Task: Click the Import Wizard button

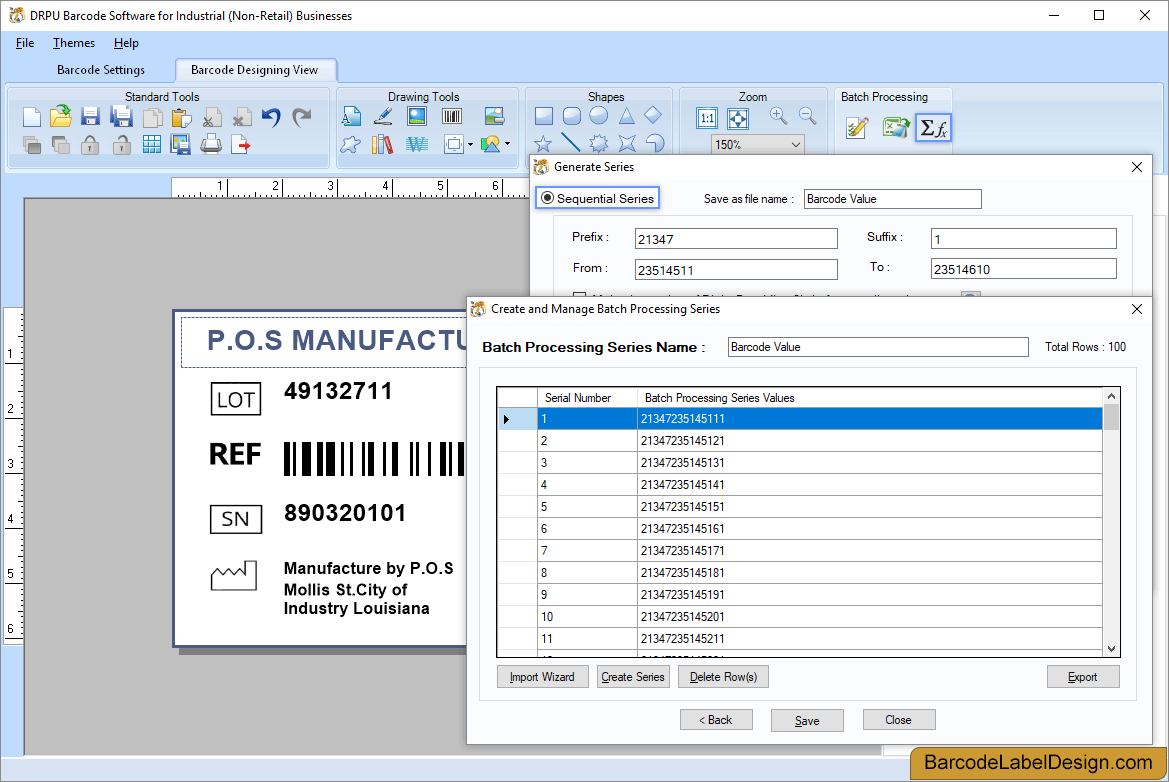Action: (x=542, y=677)
